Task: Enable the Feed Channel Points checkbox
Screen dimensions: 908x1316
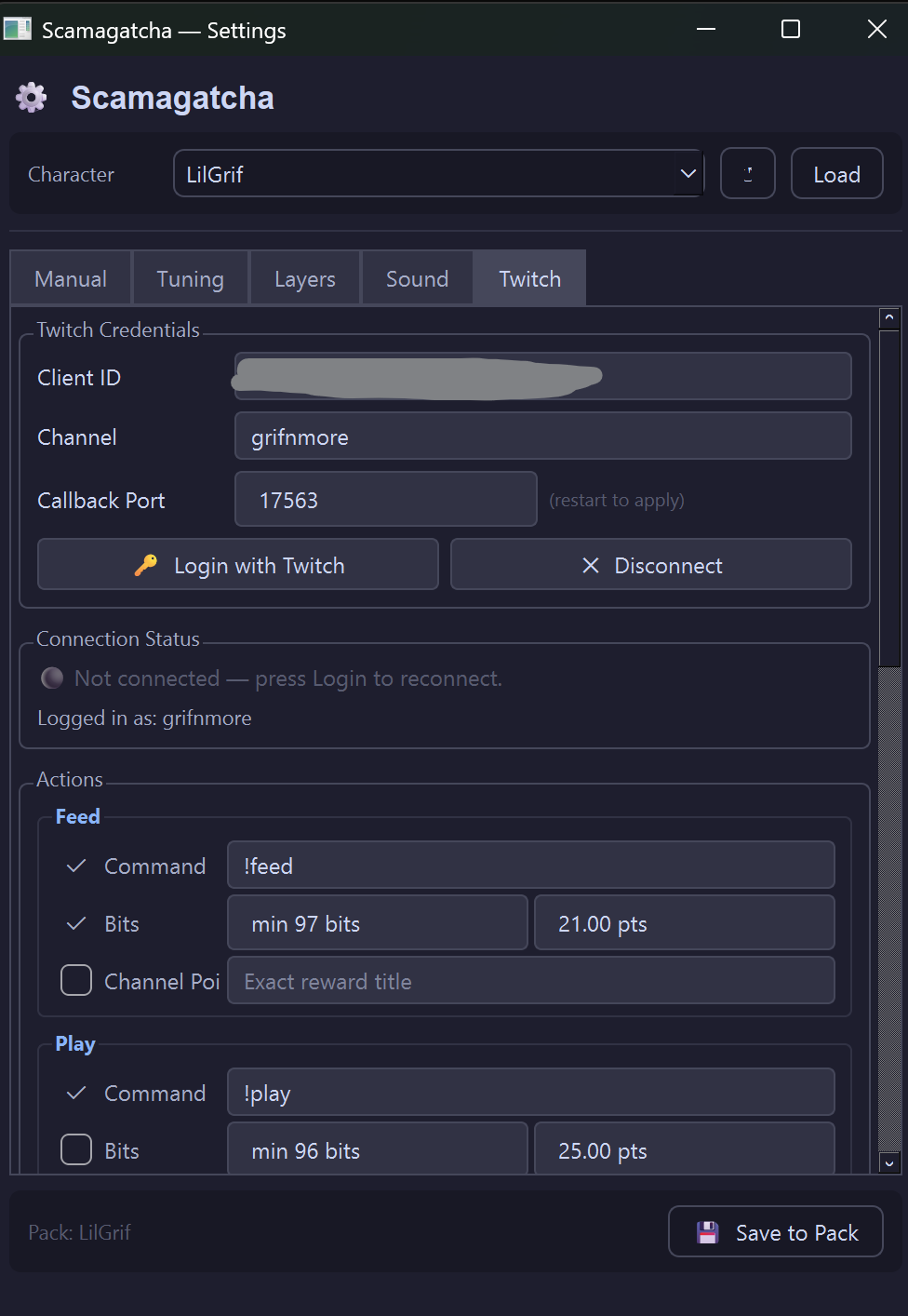Action: click(x=76, y=980)
